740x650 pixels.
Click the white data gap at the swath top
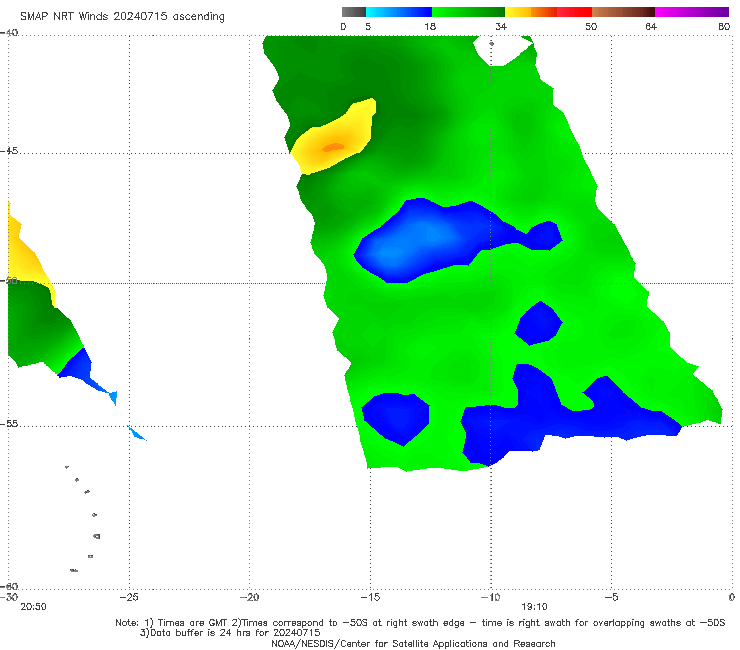click(x=503, y=50)
